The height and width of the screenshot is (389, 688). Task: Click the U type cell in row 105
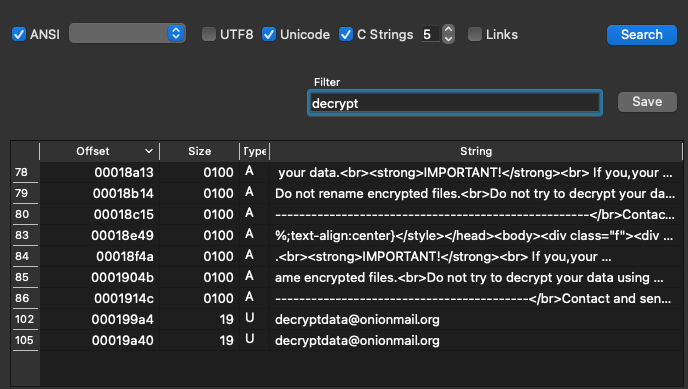pos(250,339)
